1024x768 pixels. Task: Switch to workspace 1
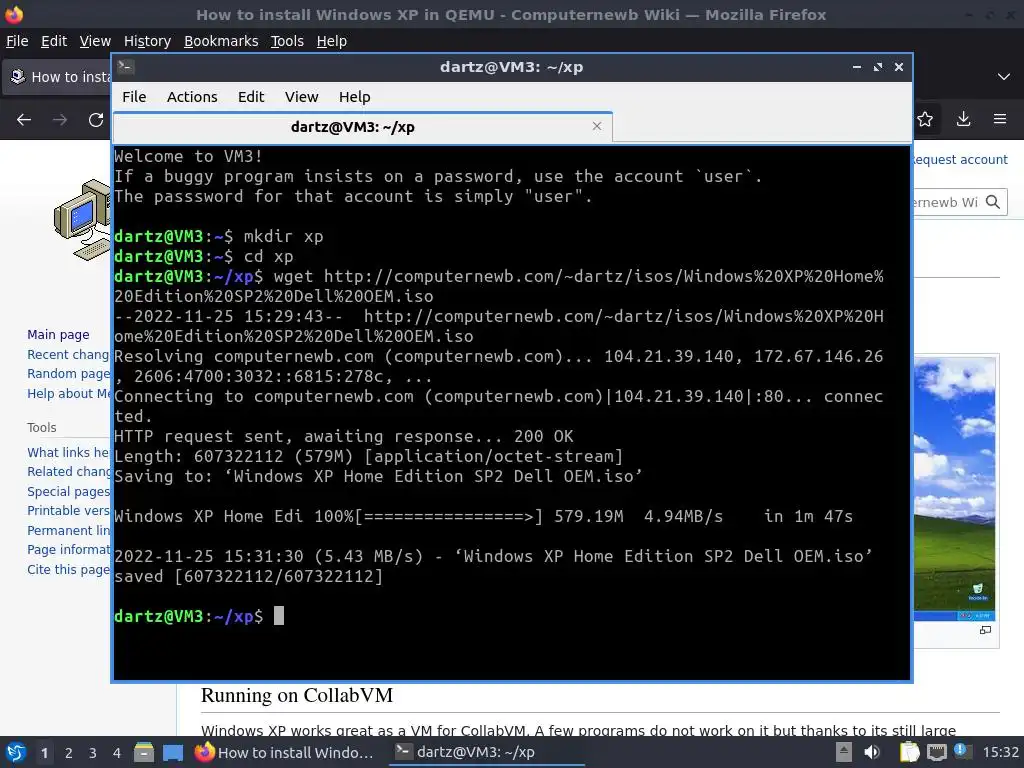coord(44,753)
